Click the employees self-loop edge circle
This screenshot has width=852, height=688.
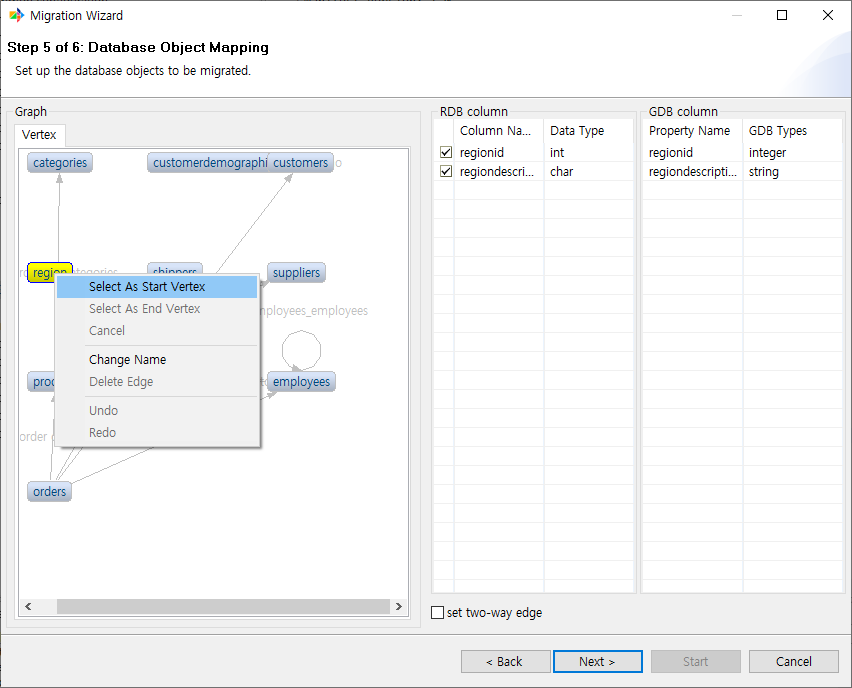coord(301,350)
